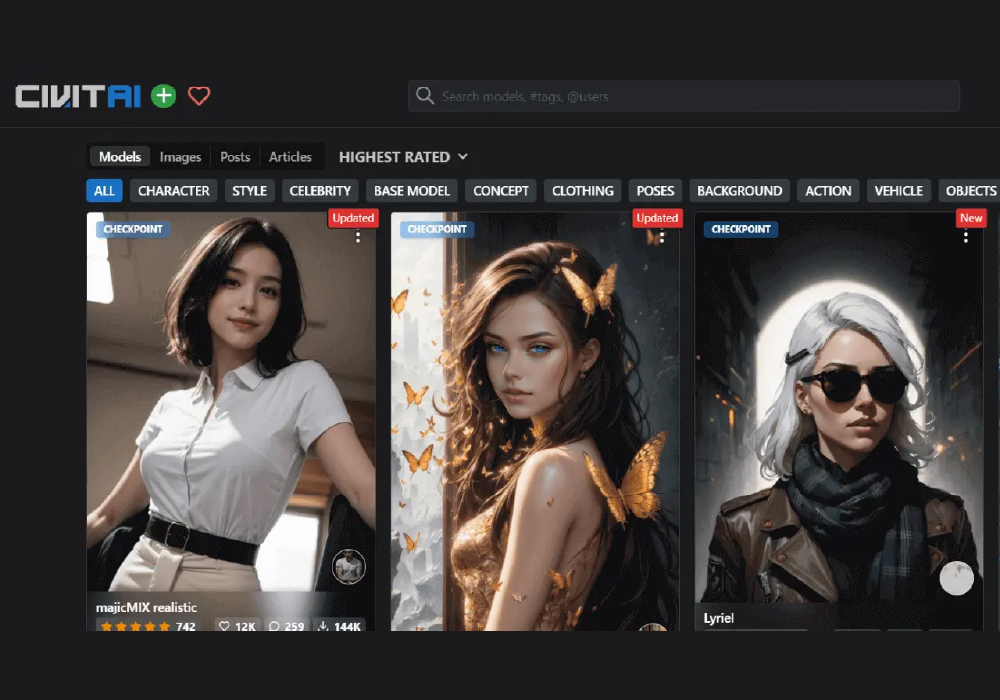Filter by the CHARACTER category
The height and width of the screenshot is (700, 1000).
[x=173, y=191]
